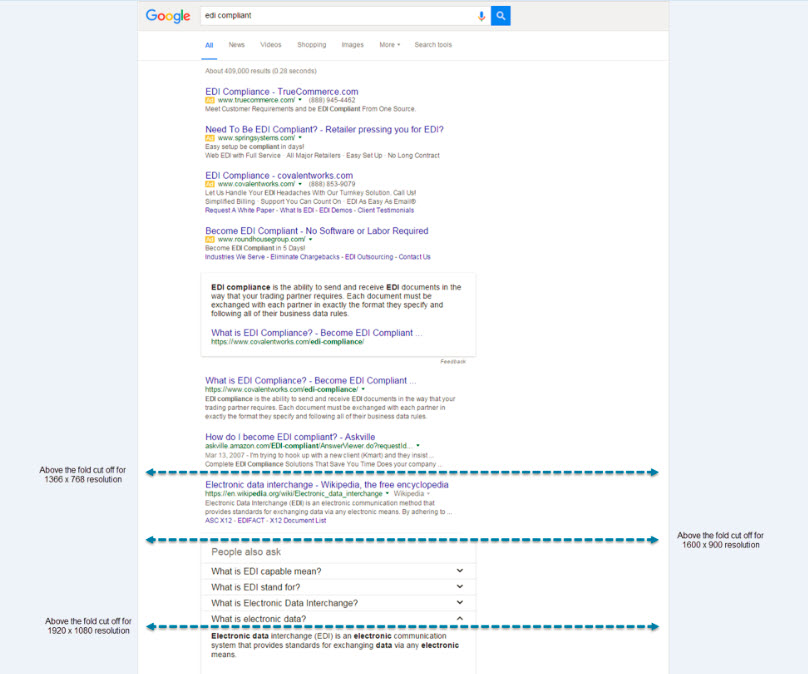Click the 'About 409,000 results' text
808x674 pixels.
(x=261, y=71)
